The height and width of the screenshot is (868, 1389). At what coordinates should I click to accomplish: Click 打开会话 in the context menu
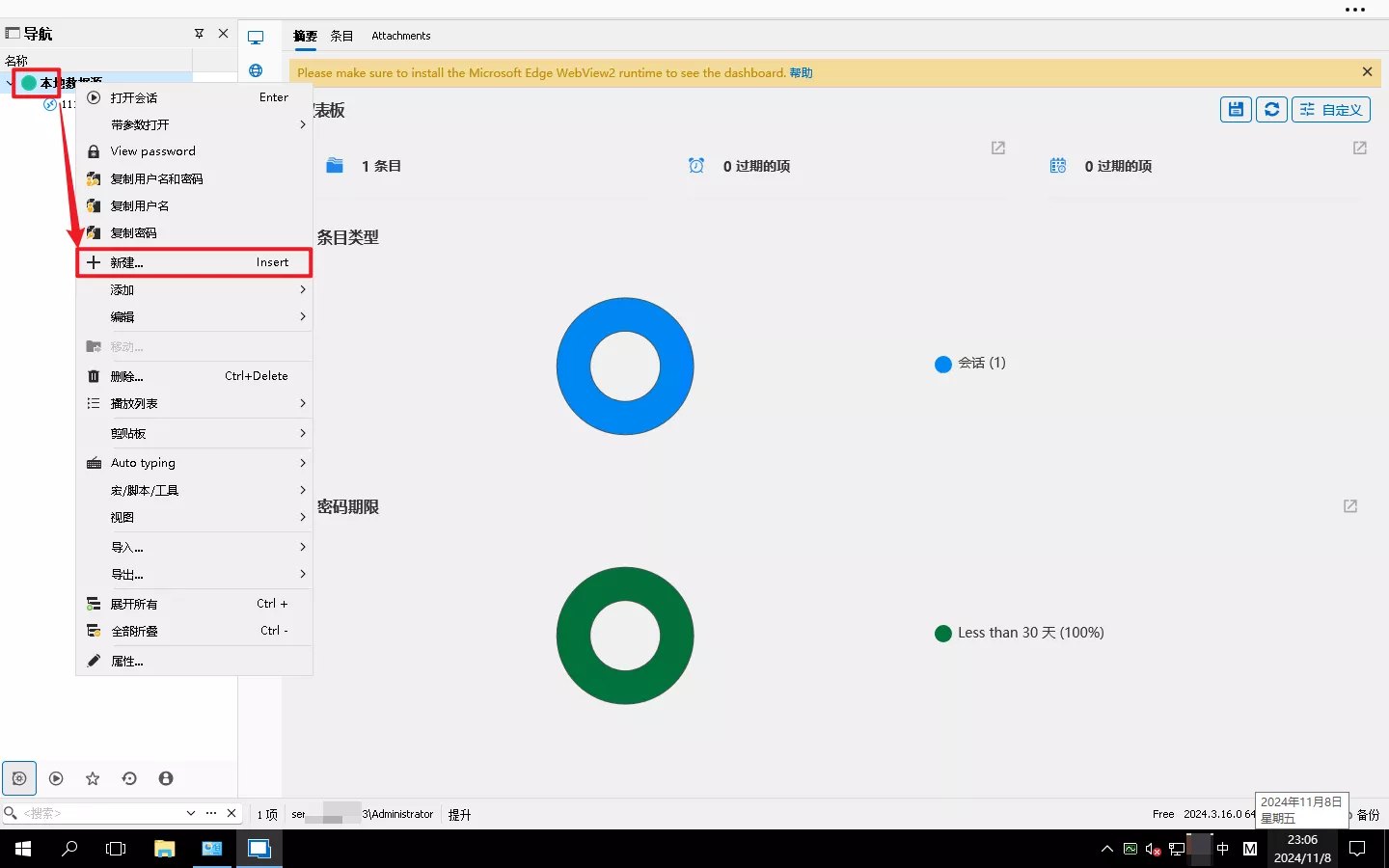pos(194,97)
